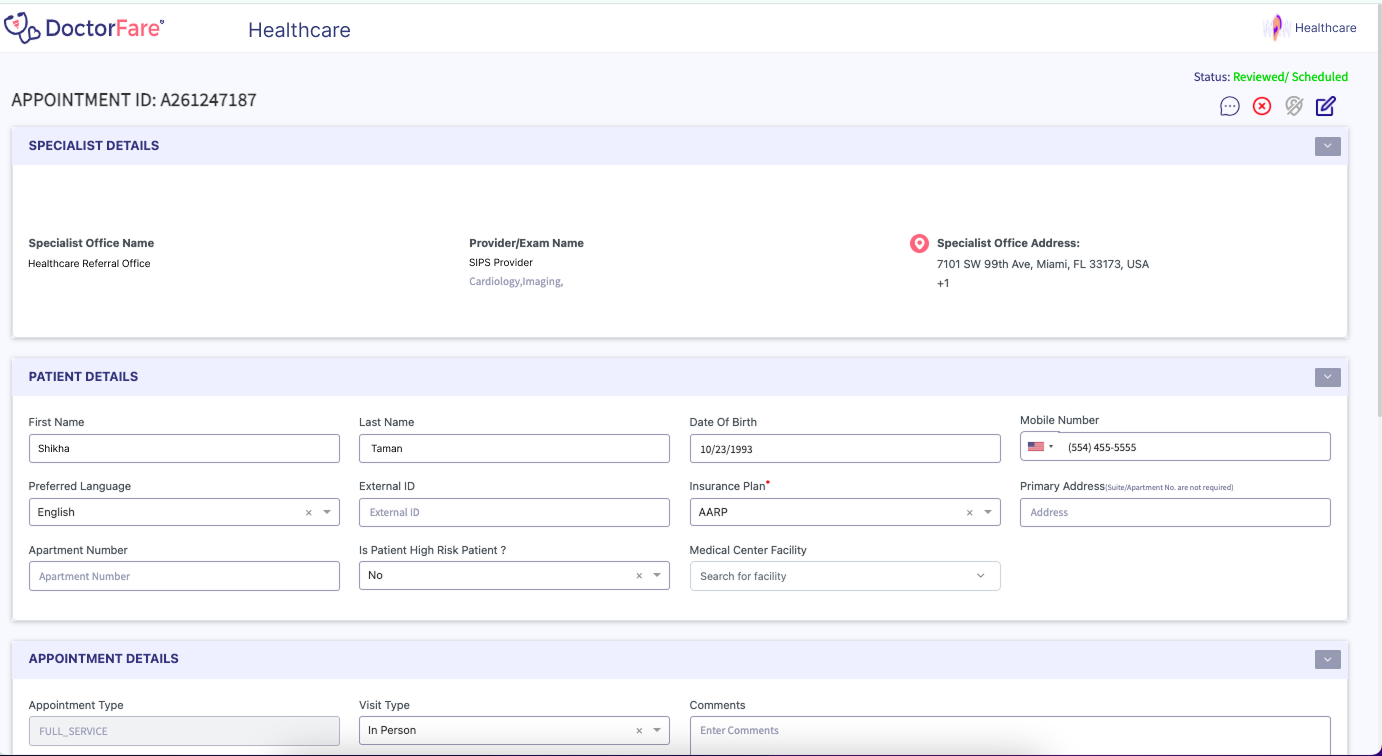
Task: Click the specialist office address text
Action: click(1043, 265)
